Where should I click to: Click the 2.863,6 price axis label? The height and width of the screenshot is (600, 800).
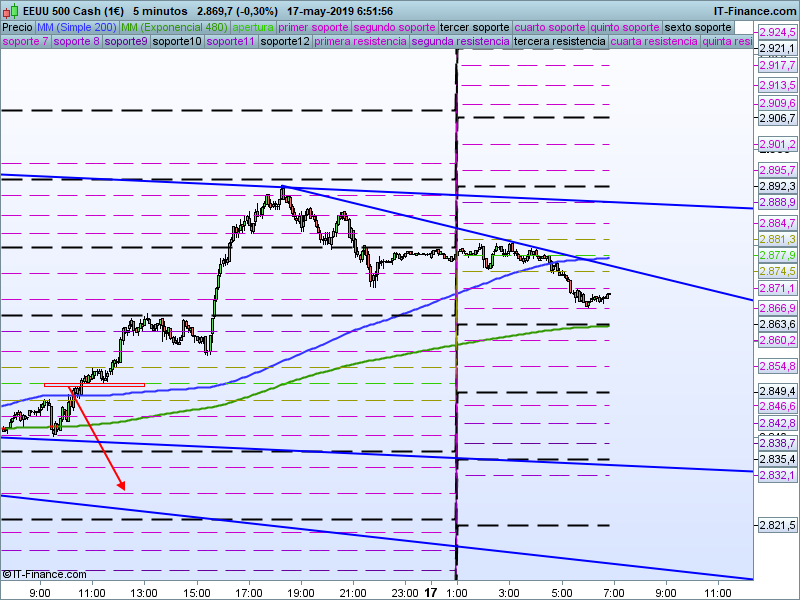[777, 324]
